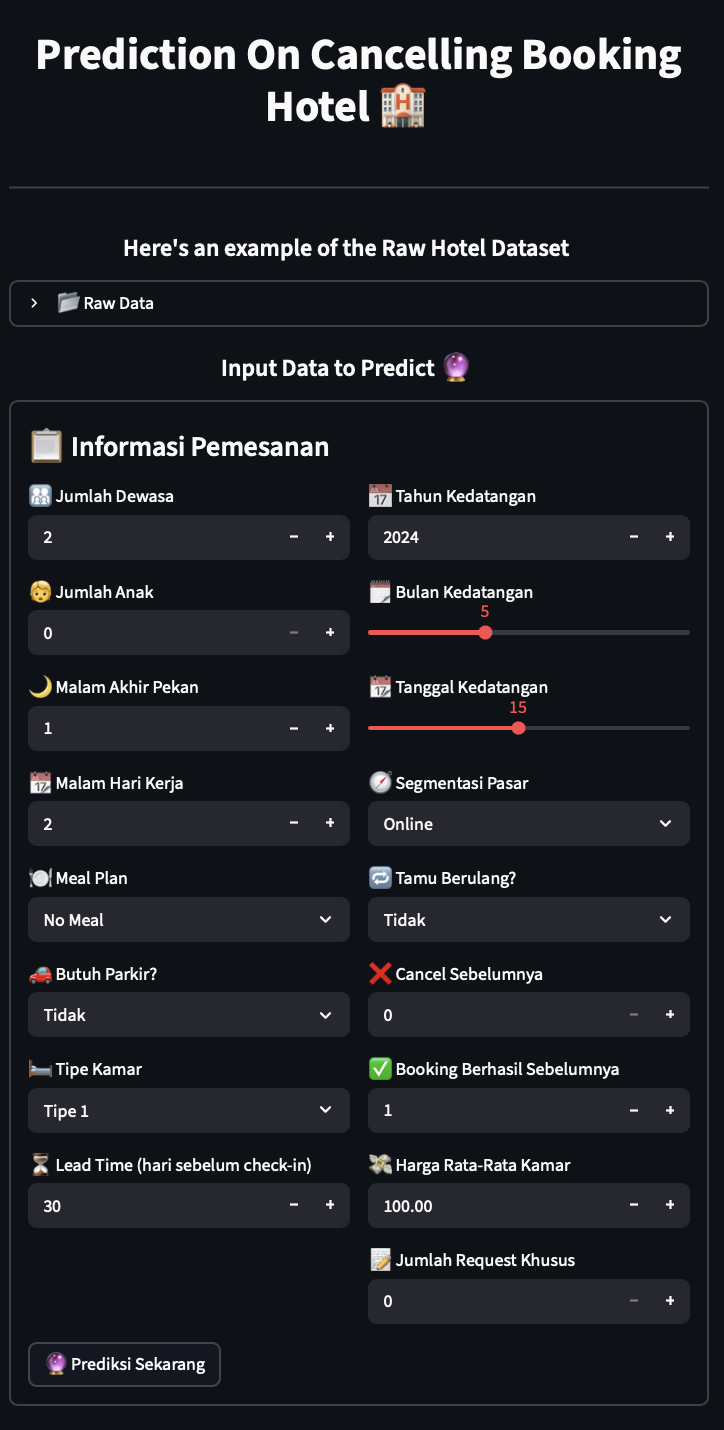Image resolution: width=724 pixels, height=1430 pixels.
Task: Open the Segmentasi Pasar dropdown
Action: tap(528, 823)
